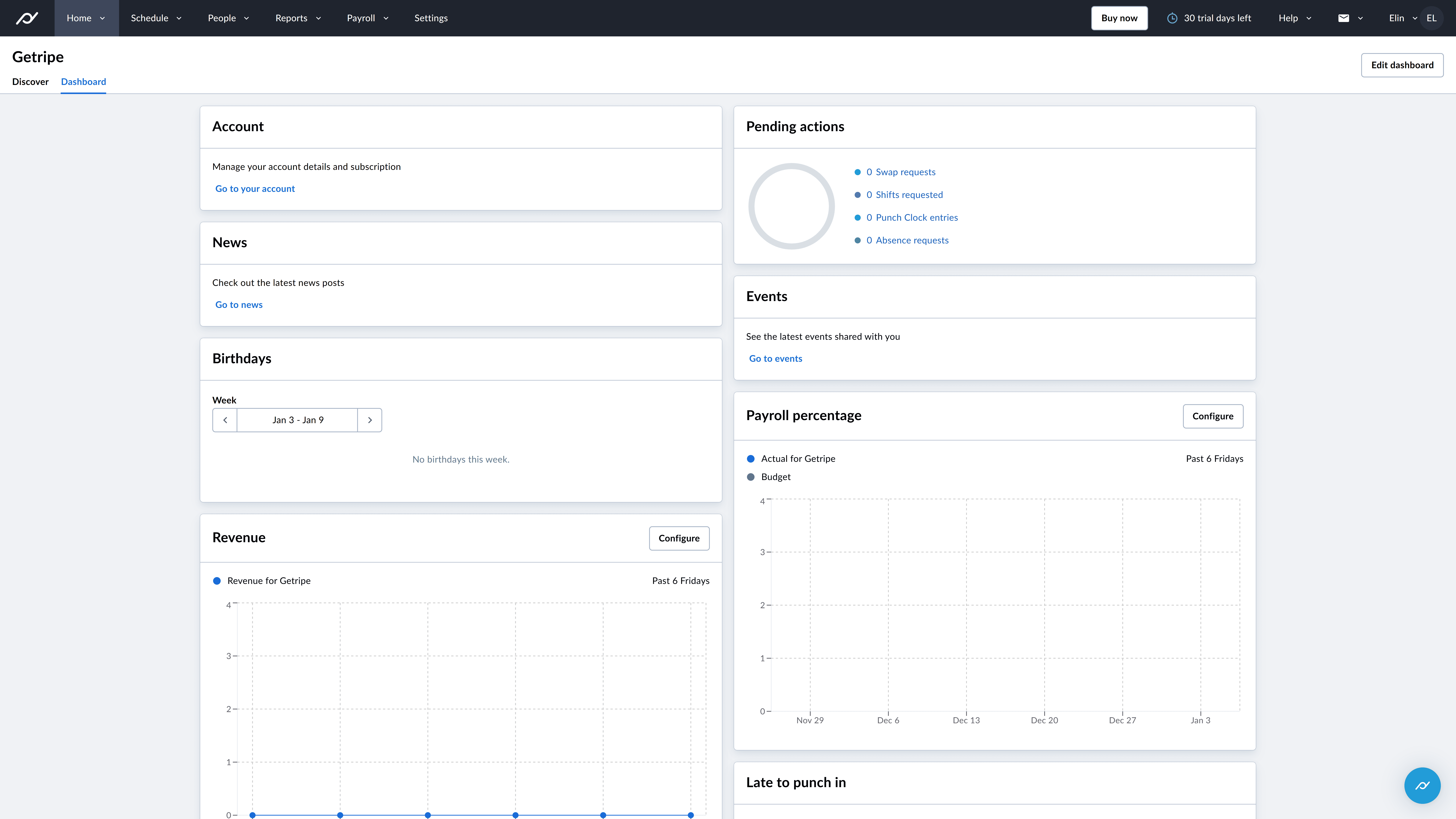Click 'Check out the latest news posts' text
1456x819 pixels.
point(278,283)
